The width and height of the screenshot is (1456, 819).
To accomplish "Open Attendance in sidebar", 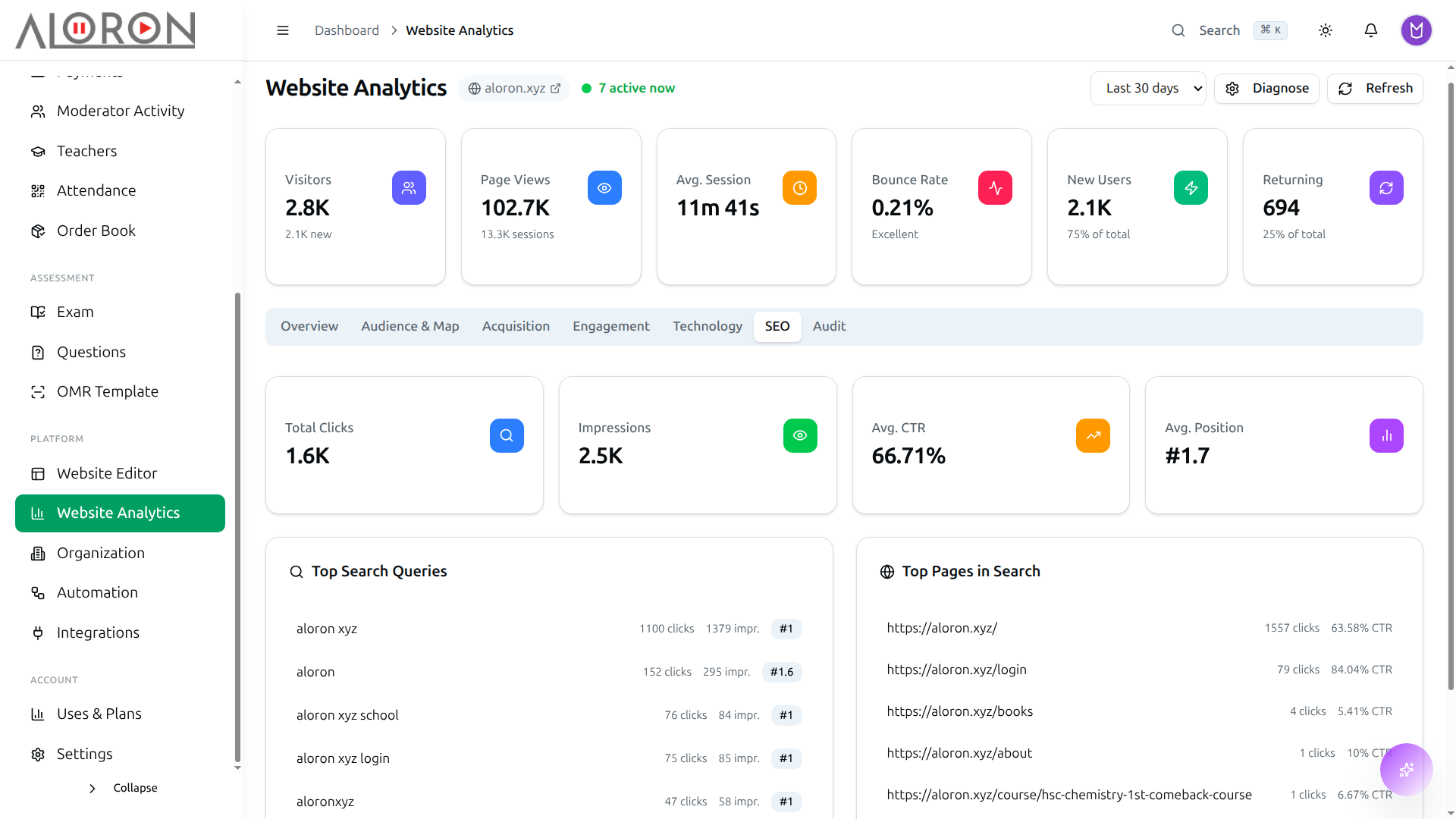I will click(x=120, y=190).
